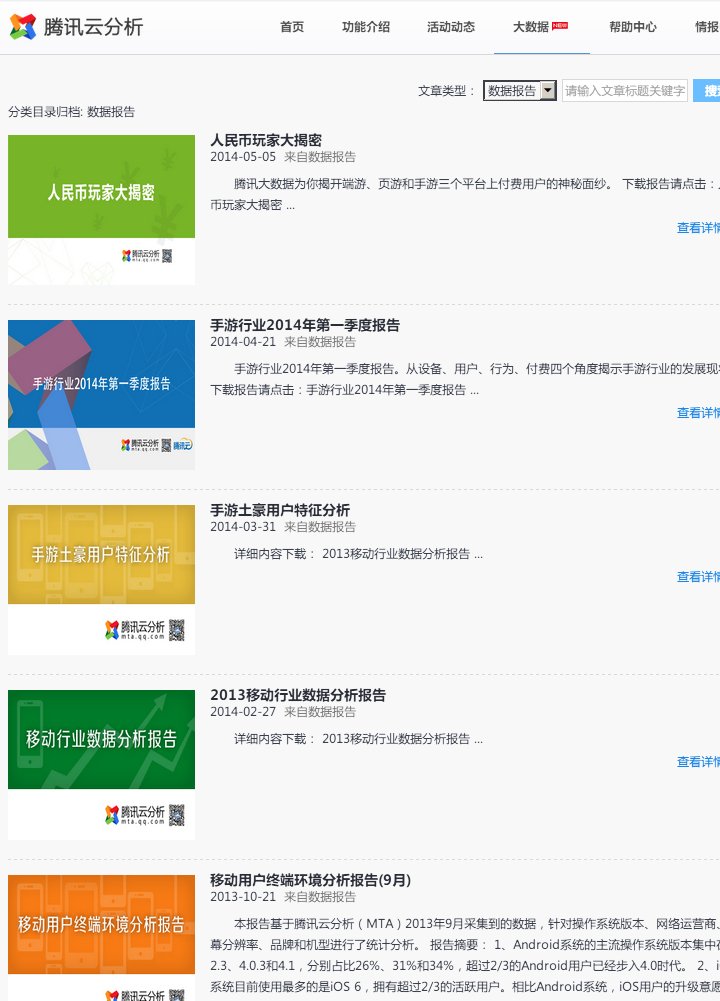Open the 移动行业数据分析报告 green thumbnail
720x1001 pixels.
coord(101,765)
